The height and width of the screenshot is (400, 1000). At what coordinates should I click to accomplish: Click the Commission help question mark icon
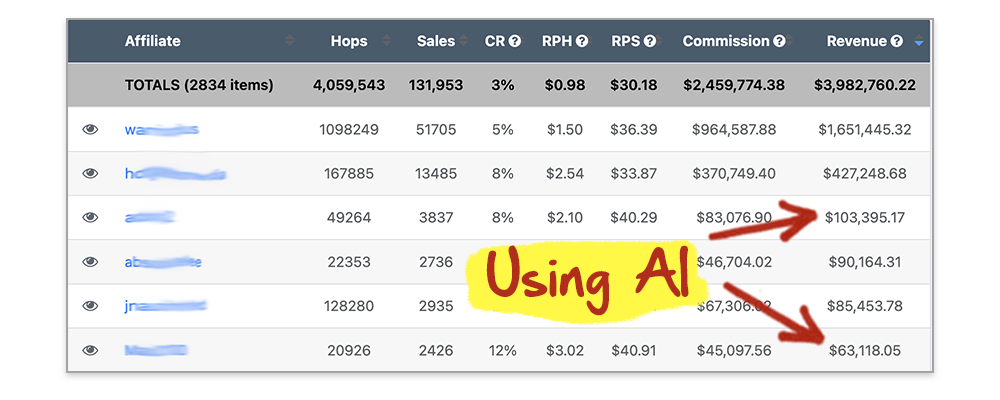(779, 41)
